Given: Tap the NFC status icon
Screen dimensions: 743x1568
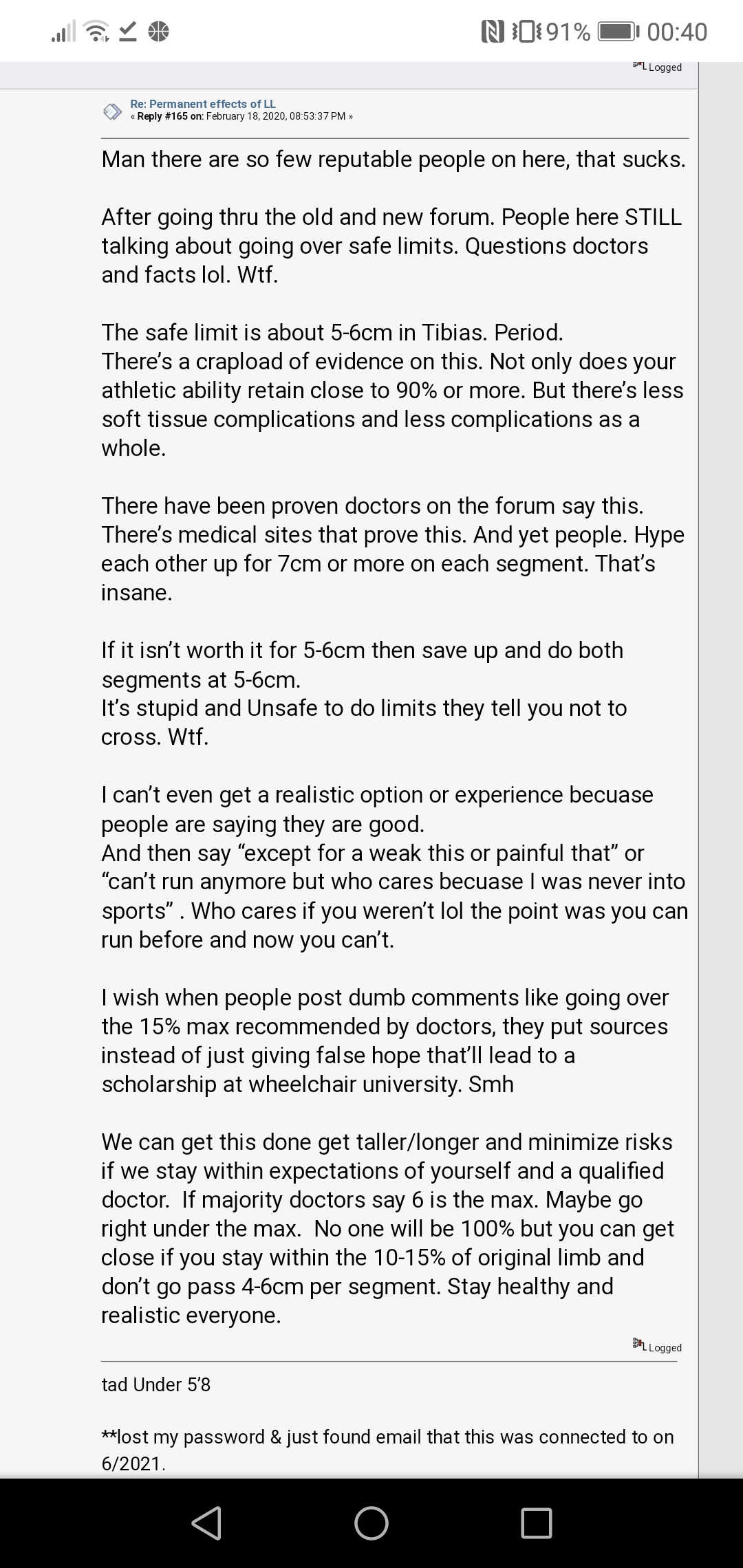Looking at the screenshot, I should click(x=492, y=32).
